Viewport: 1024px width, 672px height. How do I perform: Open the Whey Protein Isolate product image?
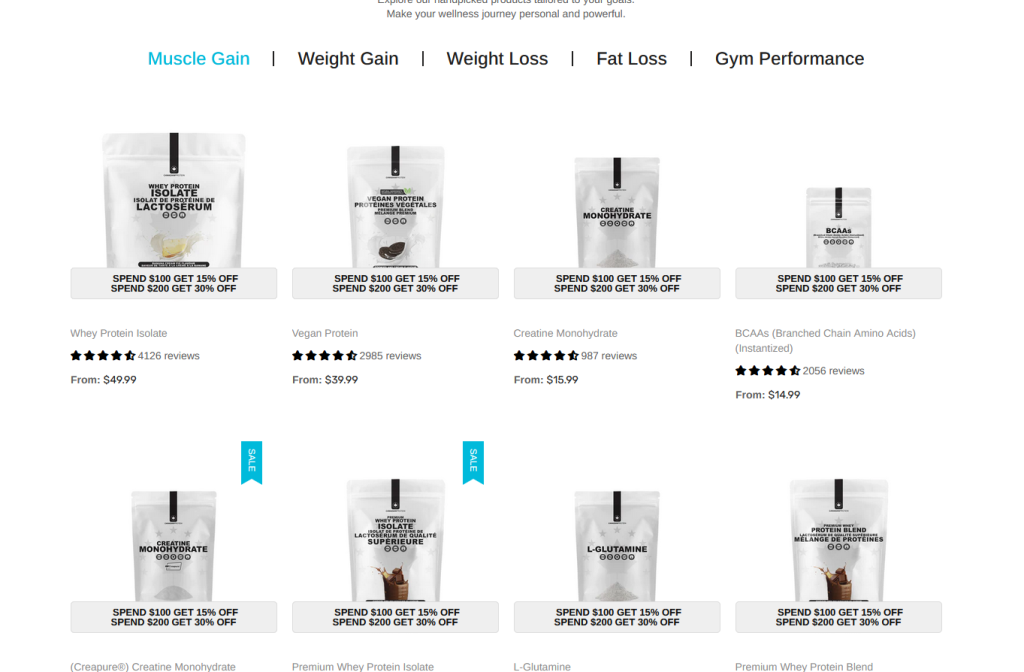[174, 200]
